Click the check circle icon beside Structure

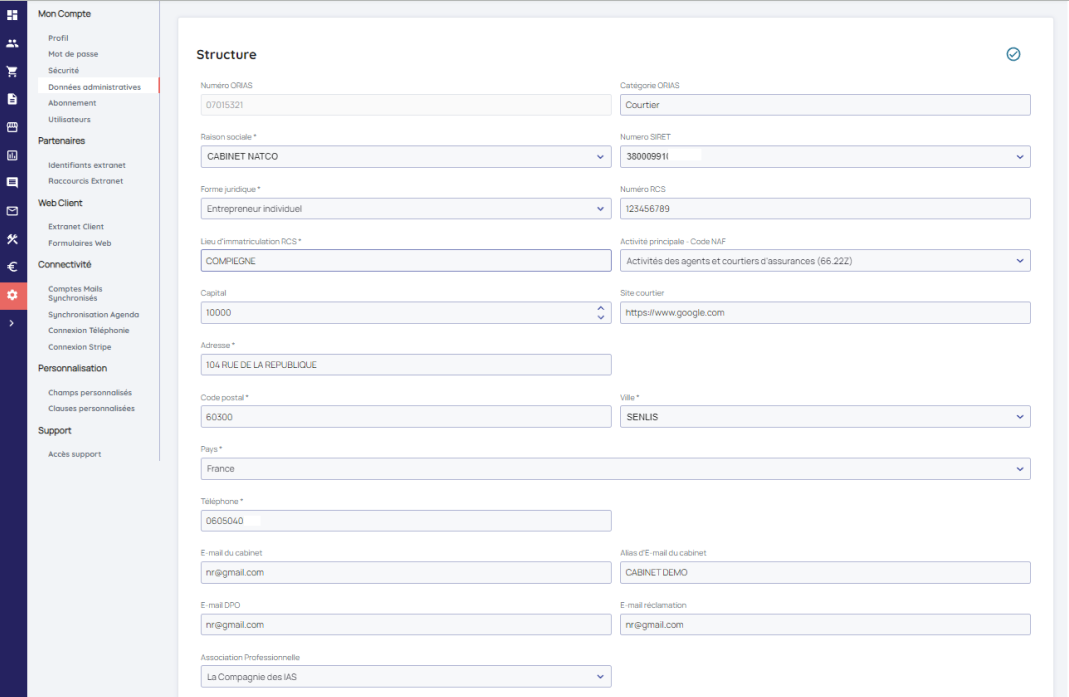(1013, 55)
